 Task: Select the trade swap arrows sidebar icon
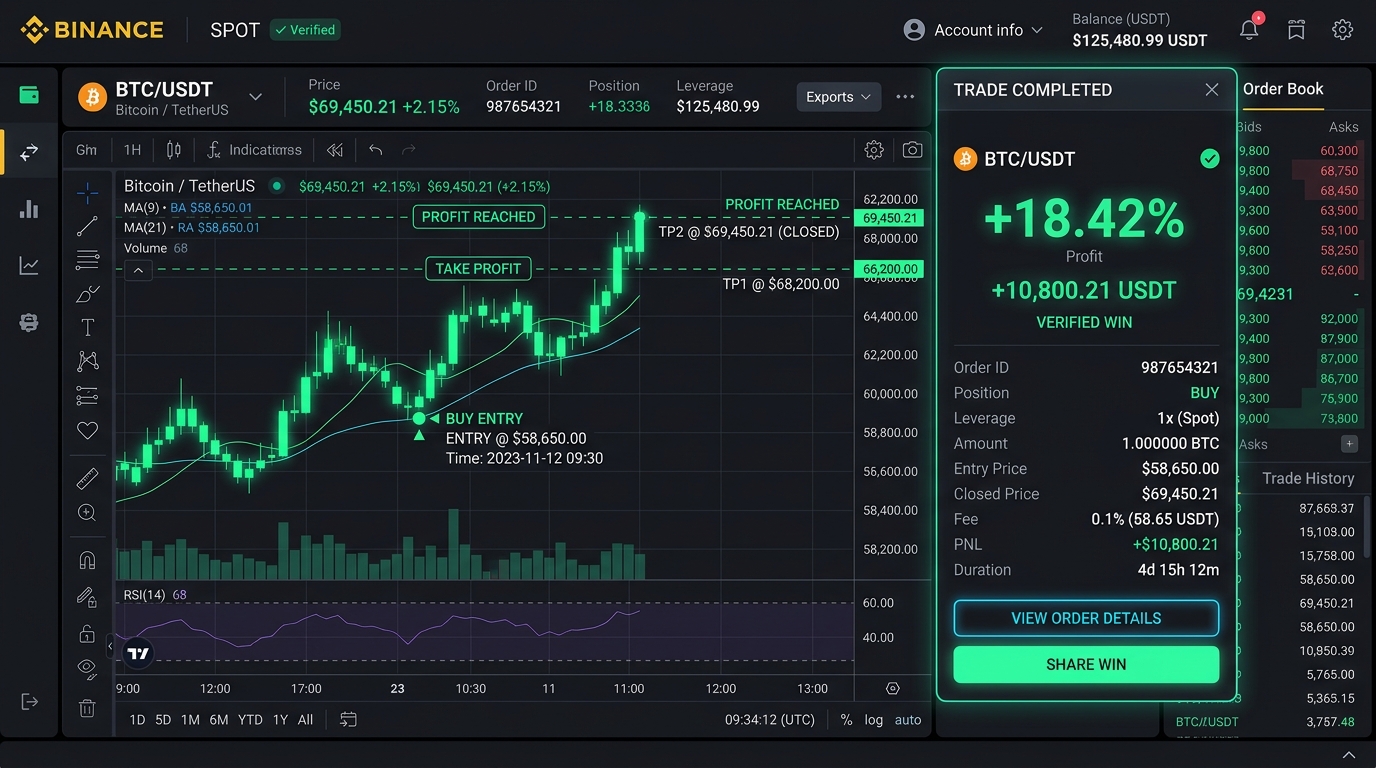tap(29, 152)
